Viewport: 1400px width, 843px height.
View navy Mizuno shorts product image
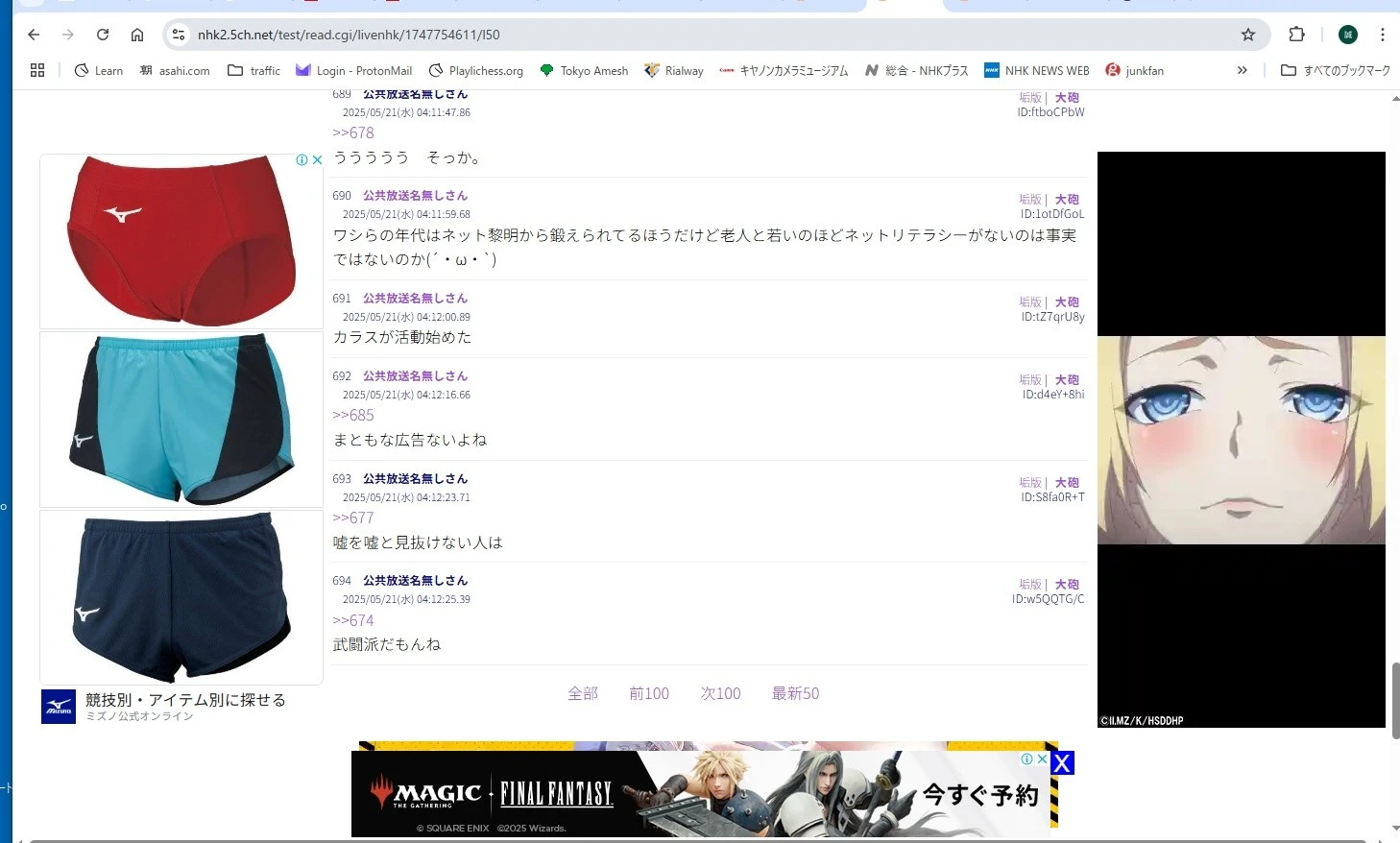coord(181,597)
